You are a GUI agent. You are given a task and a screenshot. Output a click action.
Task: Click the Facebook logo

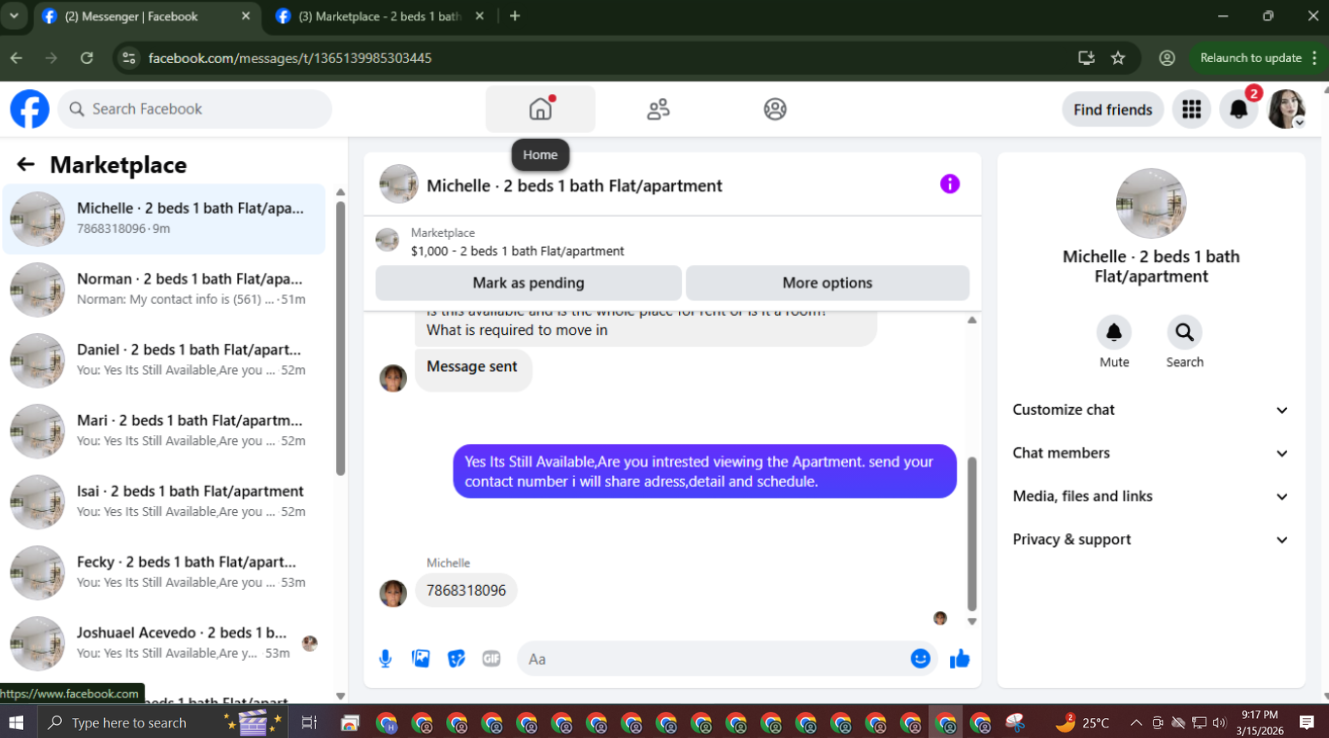tap(30, 109)
